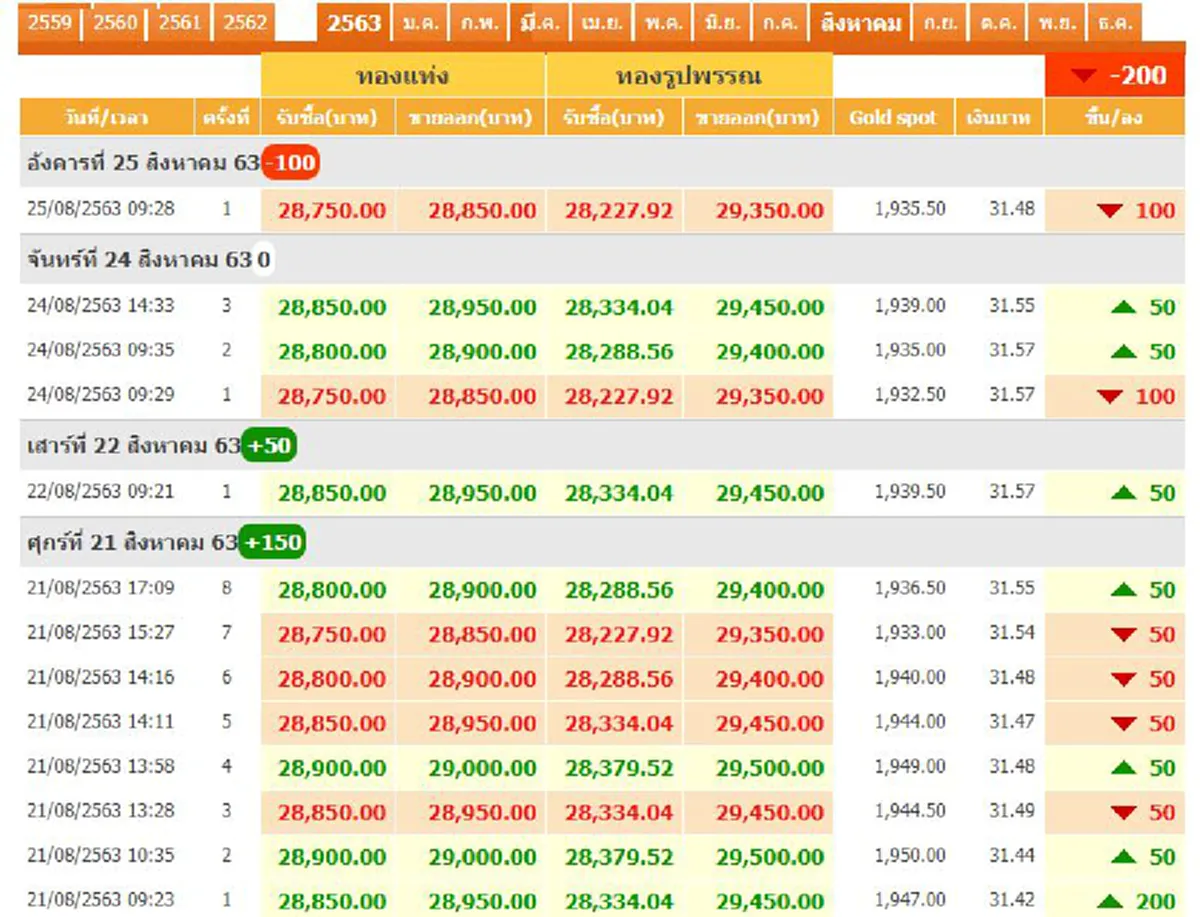
Task: Select the timestamp 22/08/2563 09:21
Action: [101, 491]
